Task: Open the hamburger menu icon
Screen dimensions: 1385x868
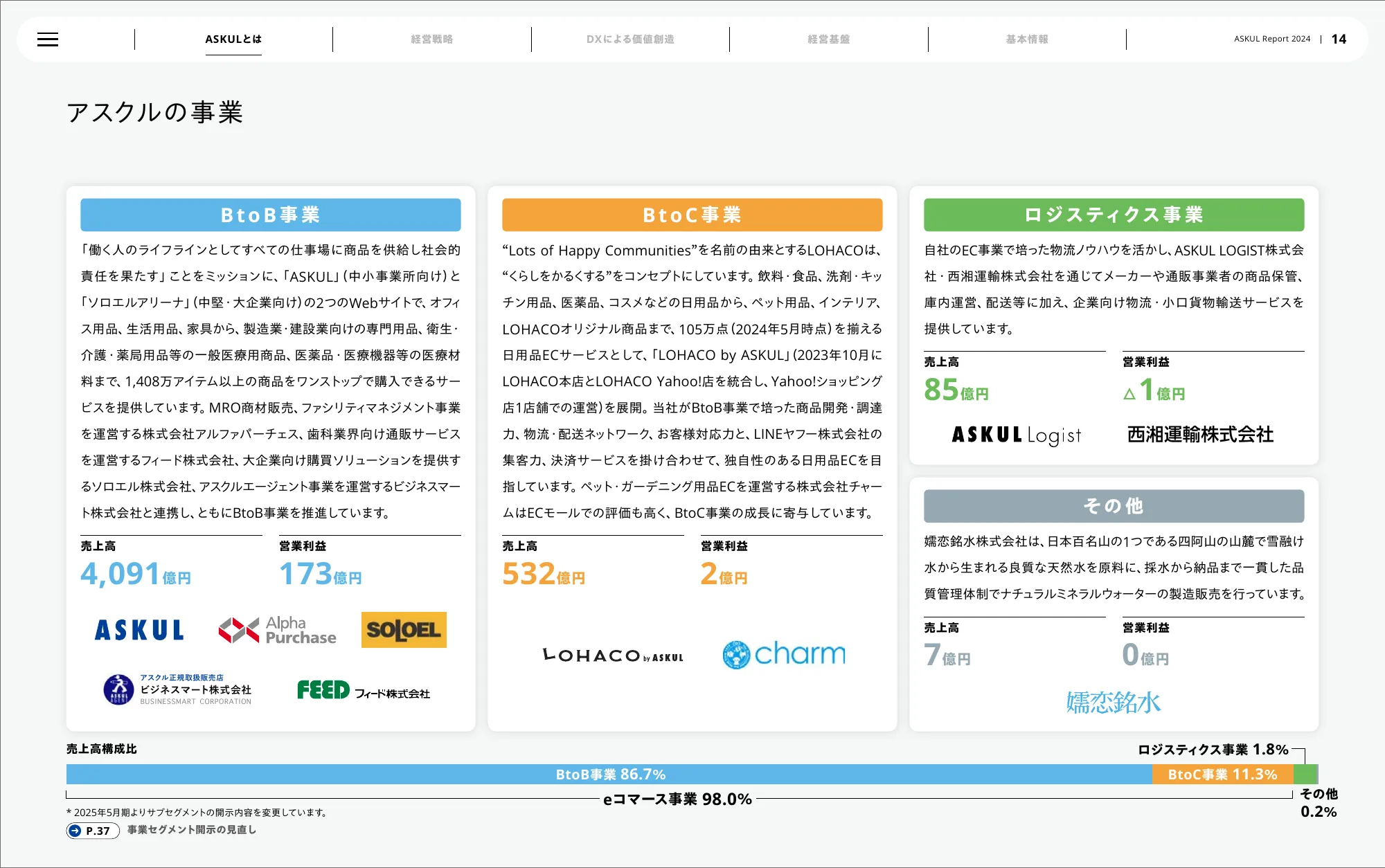Action: tap(48, 39)
